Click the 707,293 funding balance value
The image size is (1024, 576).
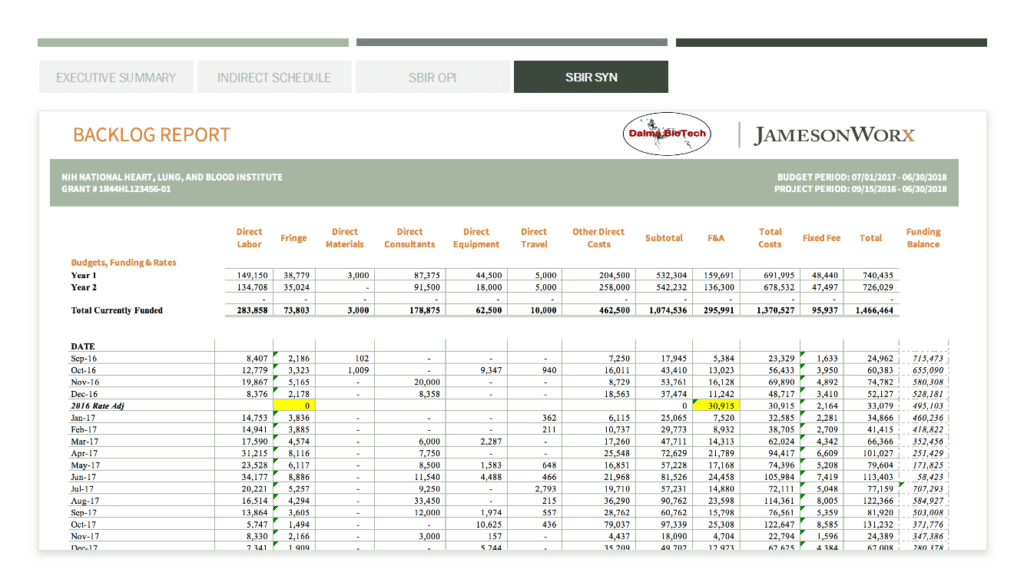click(927, 489)
